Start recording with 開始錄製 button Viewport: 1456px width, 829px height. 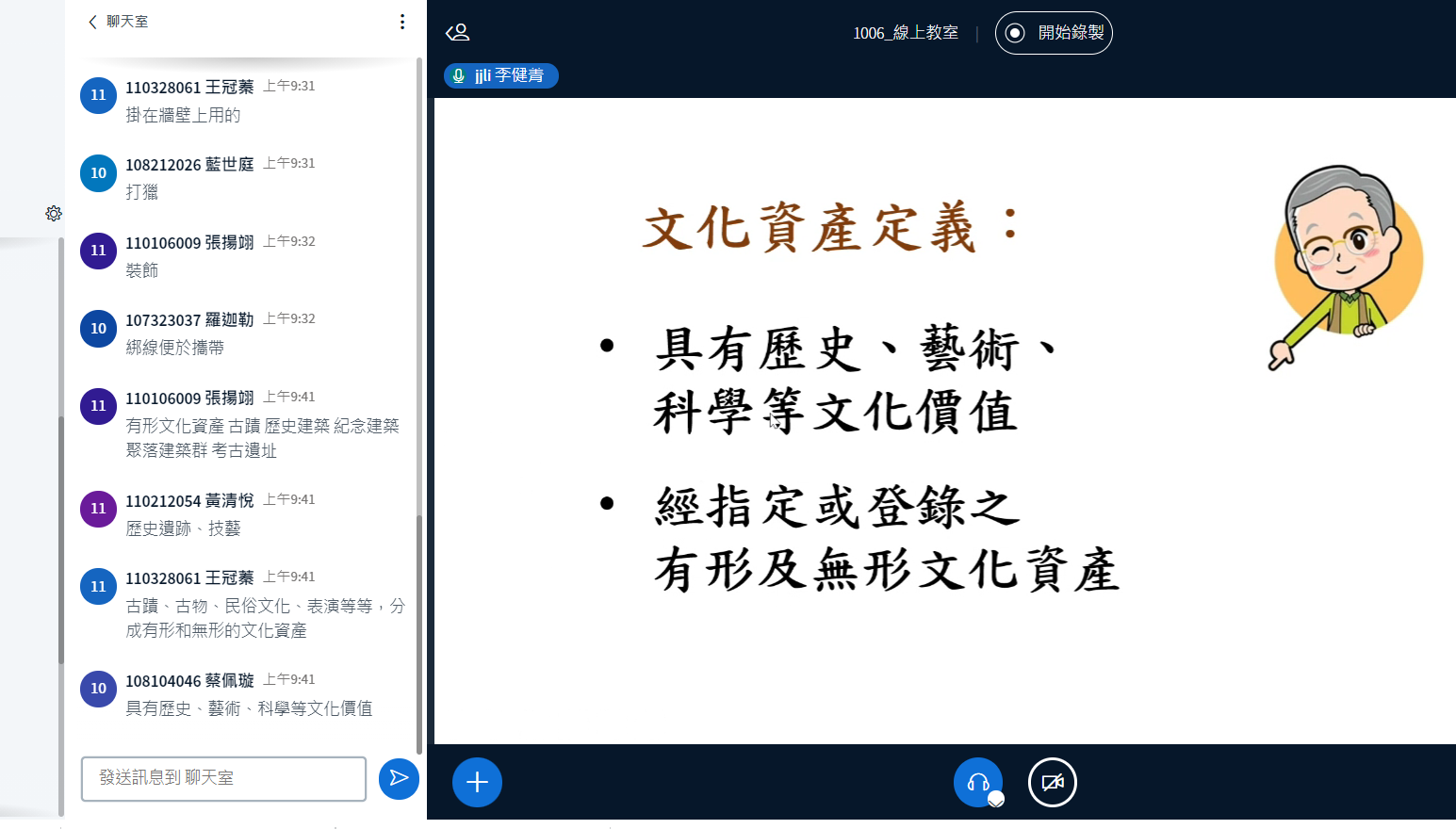[1054, 33]
